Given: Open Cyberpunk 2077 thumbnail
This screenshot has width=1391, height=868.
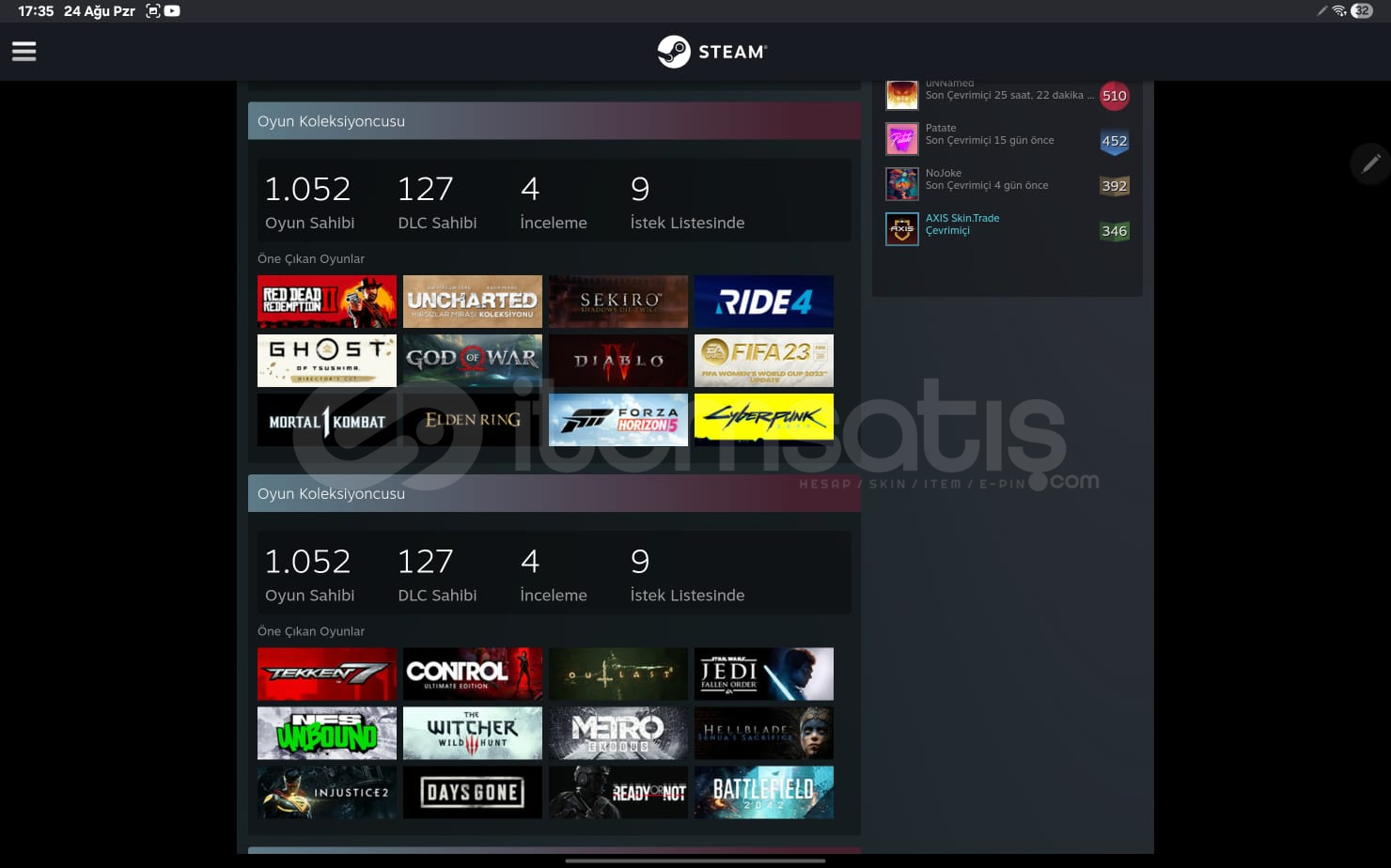Looking at the screenshot, I should click(764, 420).
